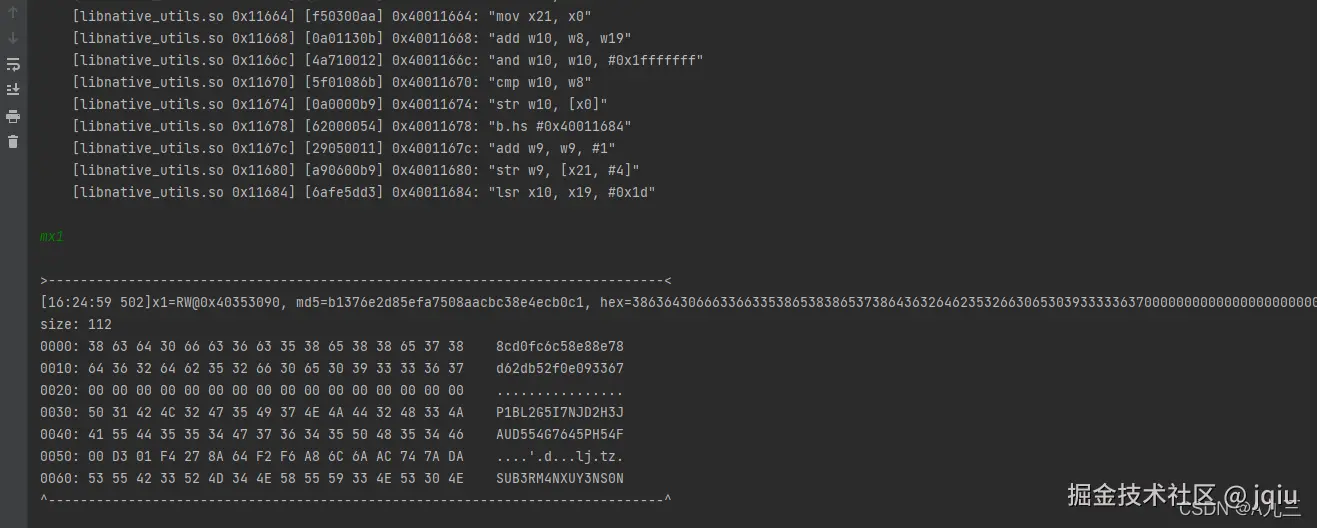
Task: Toggle the Soft-Wrap console icon
Action: click(x=13, y=64)
